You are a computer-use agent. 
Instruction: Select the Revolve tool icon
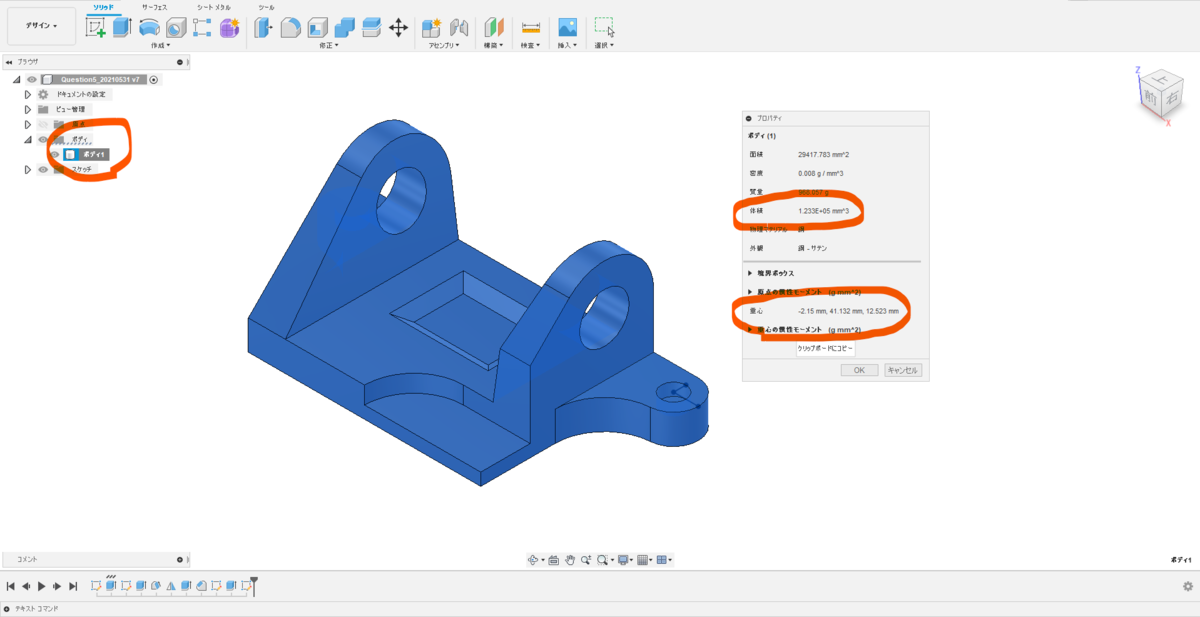click(149, 27)
